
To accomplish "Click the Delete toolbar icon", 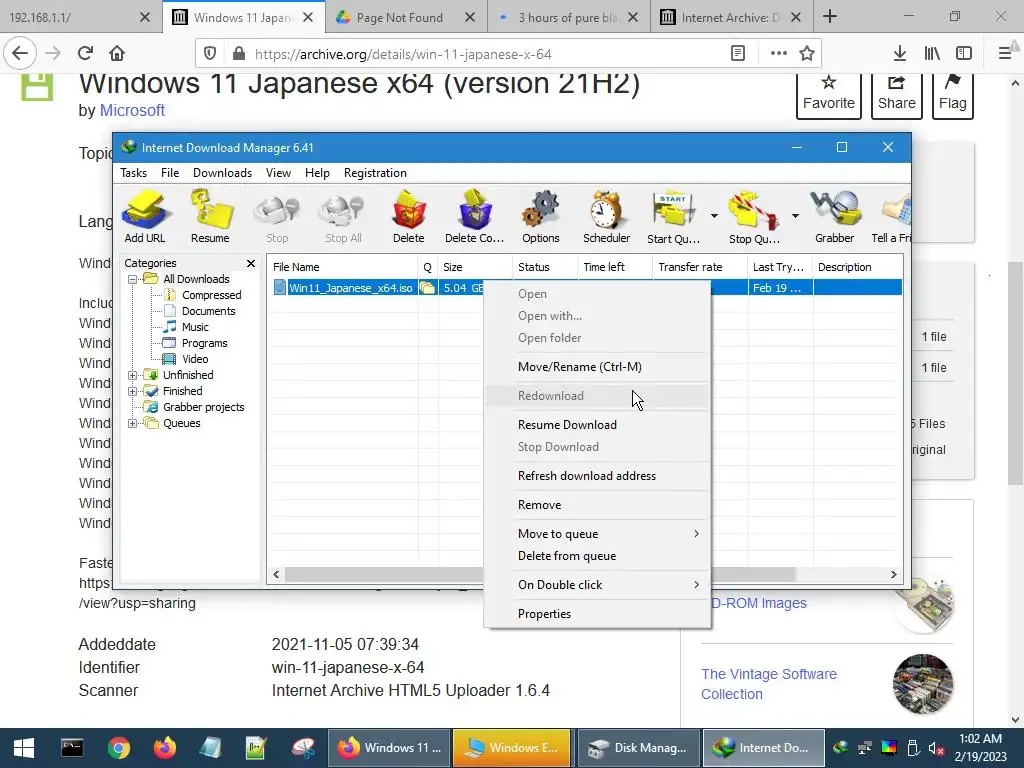I will (x=409, y=217).
